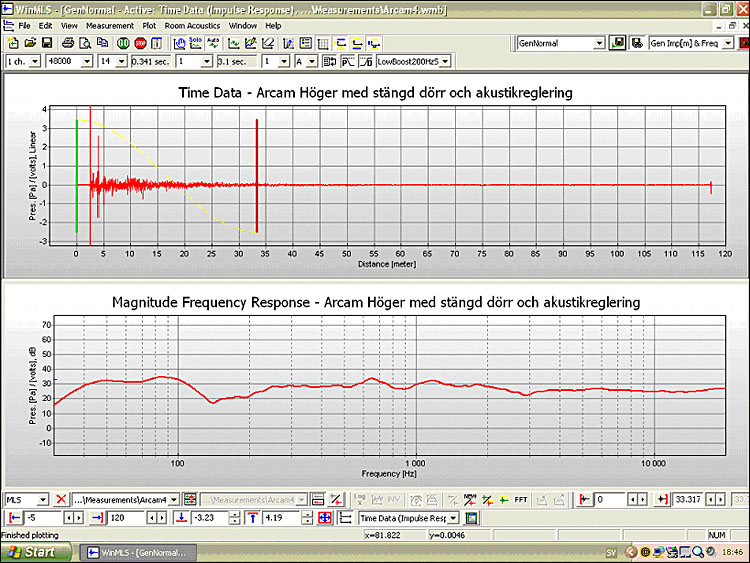Click the right arrow beside the 120 field

pyautogui.click(x=162, y=518)
